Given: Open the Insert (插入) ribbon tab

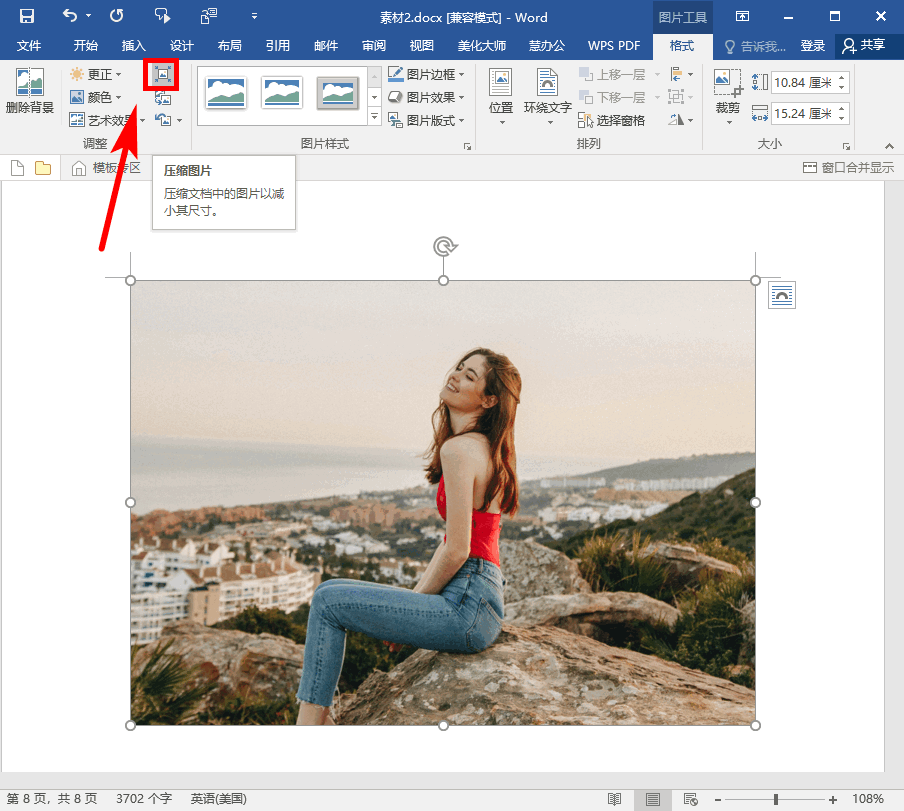Looking at the screenshot, I should [x=134, y=46].
